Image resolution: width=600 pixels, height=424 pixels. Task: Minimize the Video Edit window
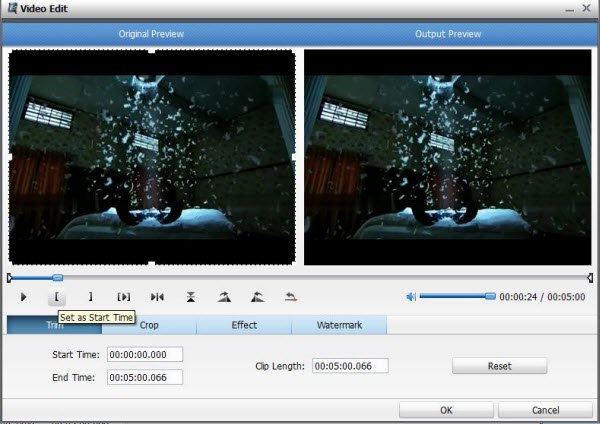[570, 8]
